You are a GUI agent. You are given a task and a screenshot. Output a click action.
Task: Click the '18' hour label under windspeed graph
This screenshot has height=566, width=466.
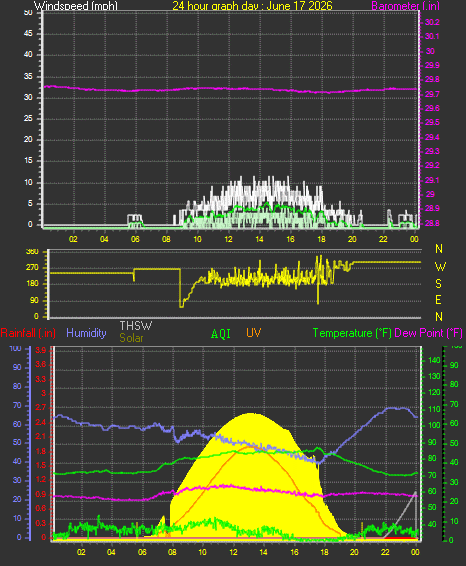click(x=321, y=239)
